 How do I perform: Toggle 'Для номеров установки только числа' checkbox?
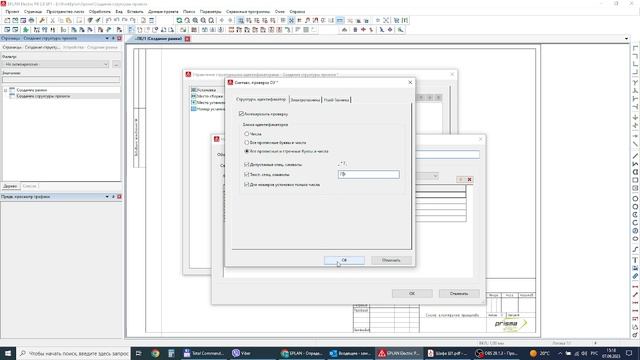tap(247, 184)
